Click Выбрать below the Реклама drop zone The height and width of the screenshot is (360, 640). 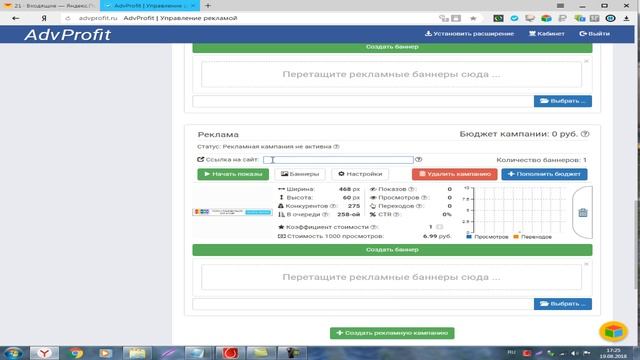(562, 304)
